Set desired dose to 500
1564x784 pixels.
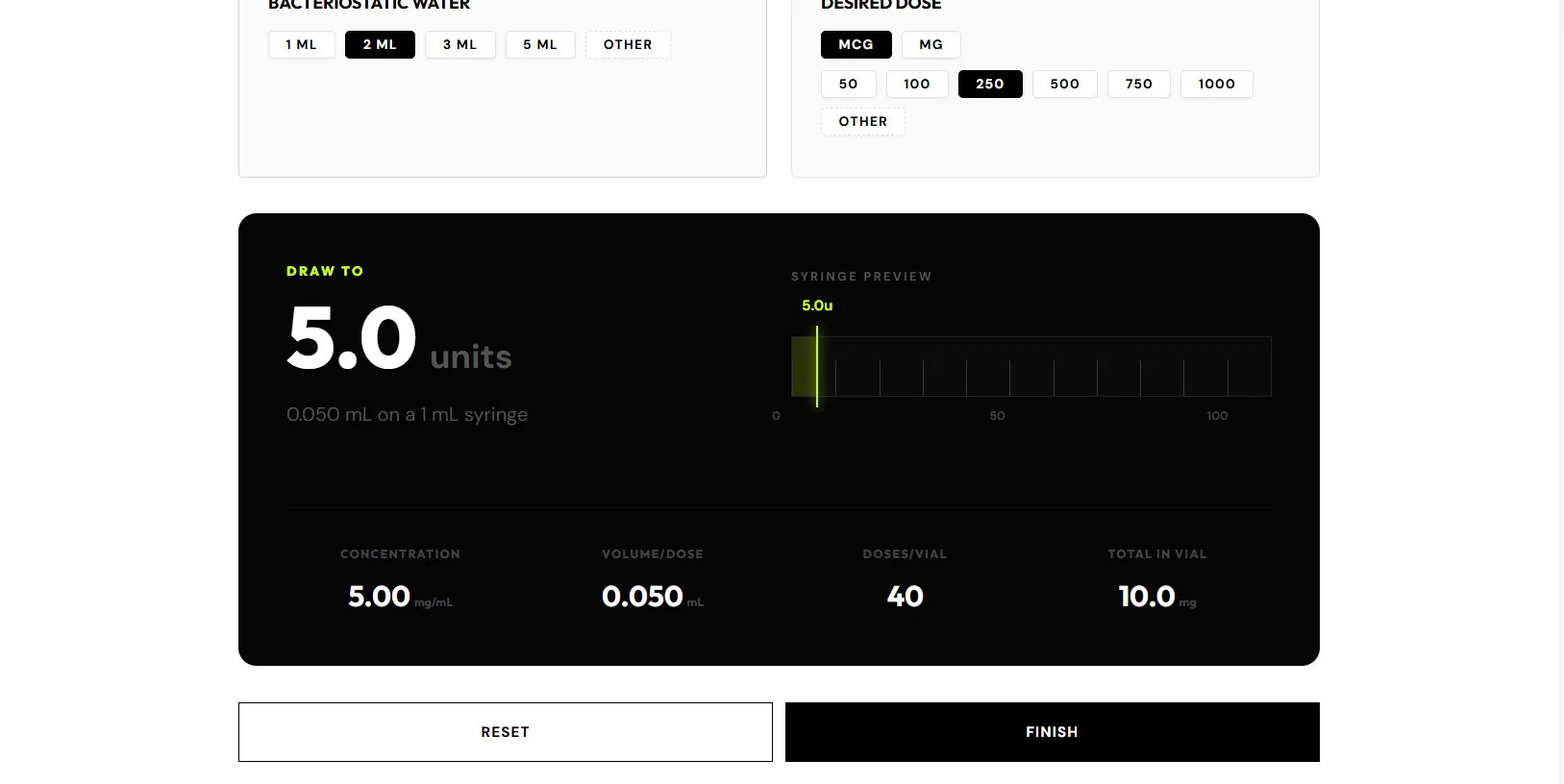1064,85
